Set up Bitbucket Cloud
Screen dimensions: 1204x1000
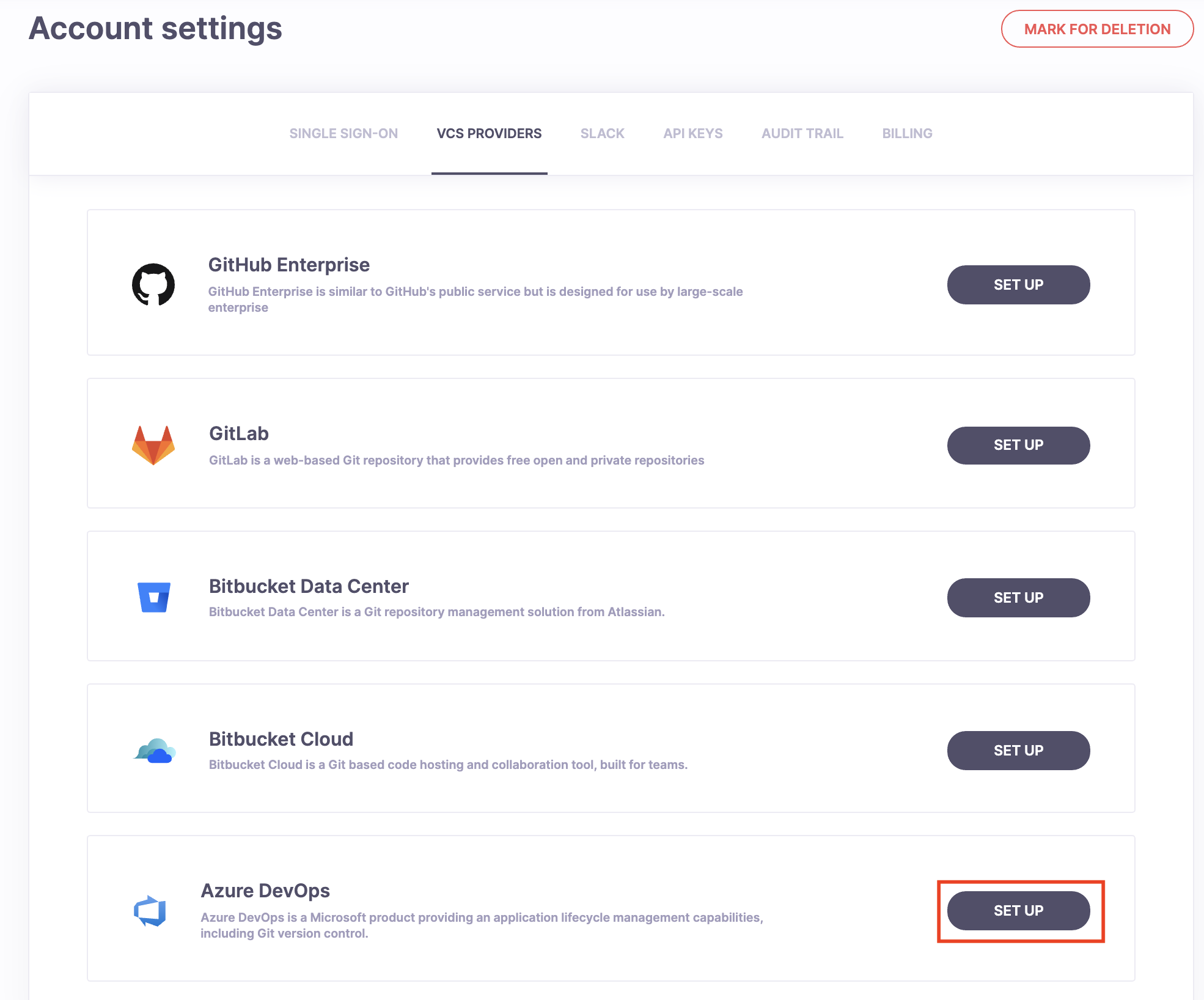pyautogui.click(x=1018, y=751)
